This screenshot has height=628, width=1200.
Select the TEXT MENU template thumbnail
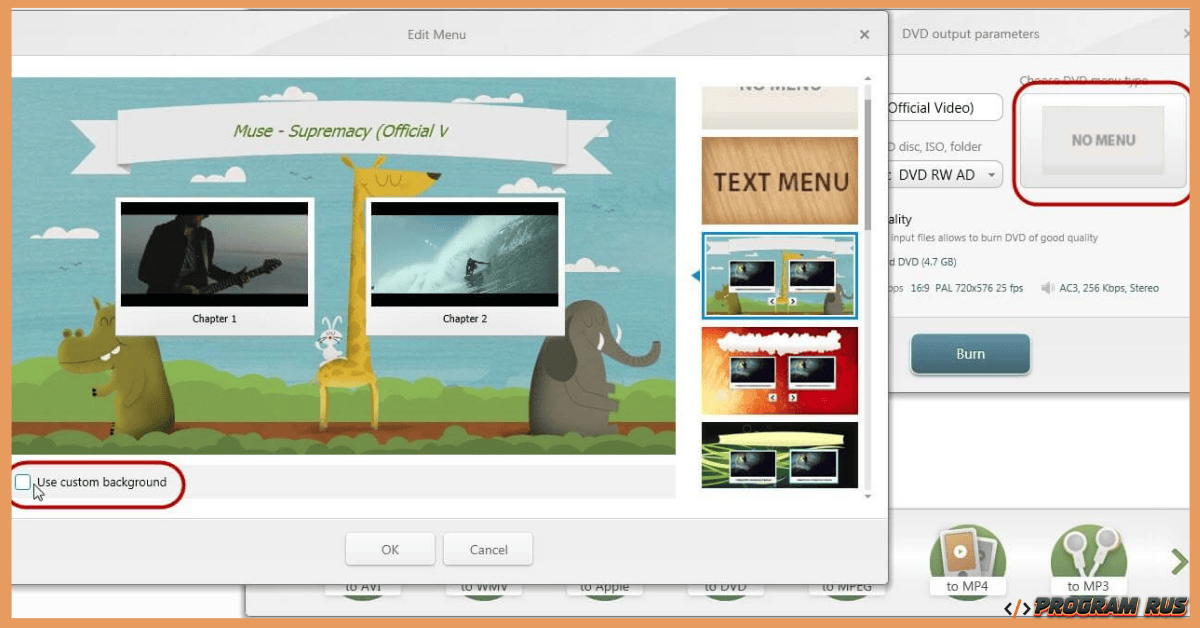pos(780,180)
